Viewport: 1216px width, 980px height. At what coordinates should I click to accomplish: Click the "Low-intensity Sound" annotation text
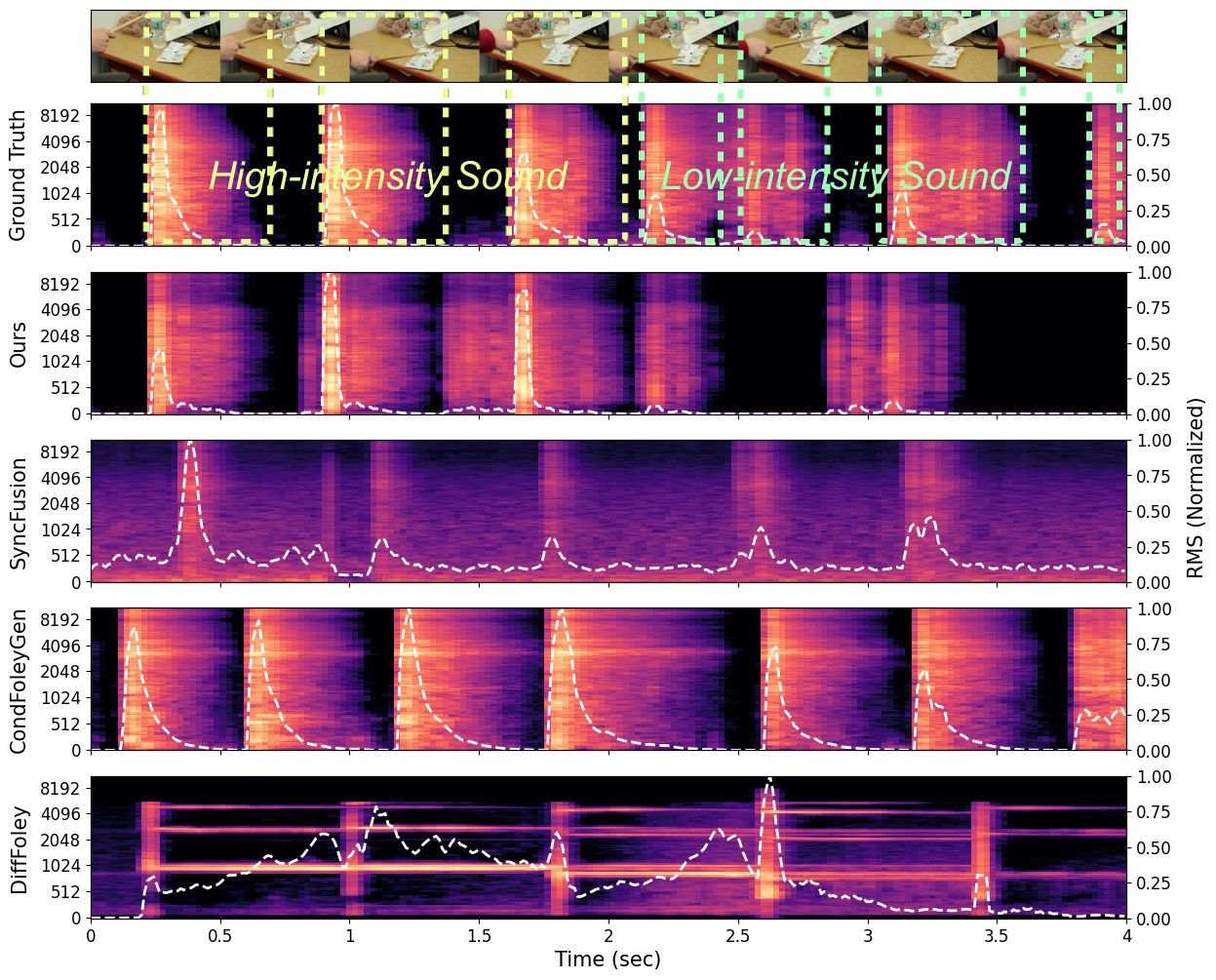[836, 176]
